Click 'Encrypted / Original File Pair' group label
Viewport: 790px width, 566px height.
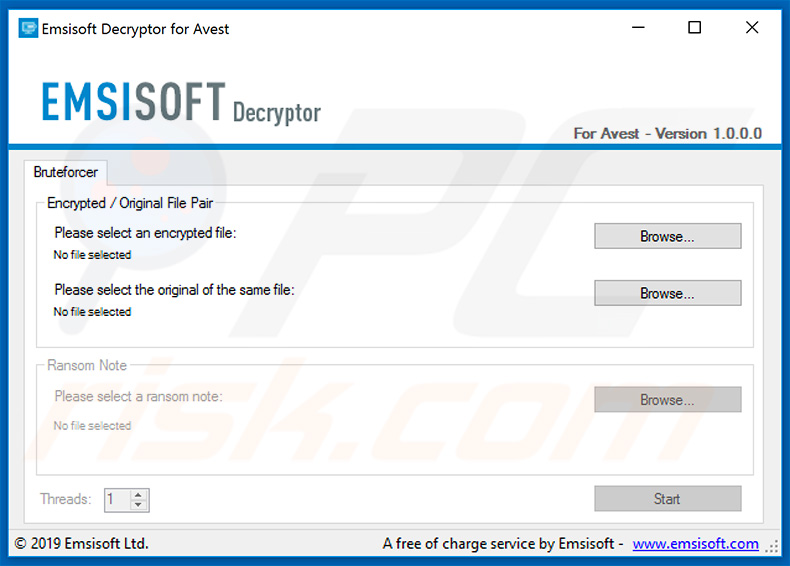click(130, 203)
